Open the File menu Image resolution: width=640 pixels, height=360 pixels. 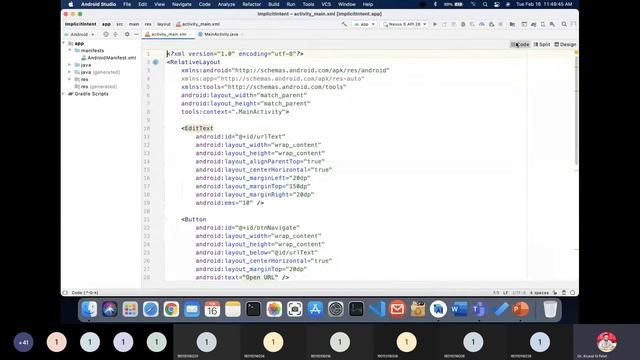[127, 4]
